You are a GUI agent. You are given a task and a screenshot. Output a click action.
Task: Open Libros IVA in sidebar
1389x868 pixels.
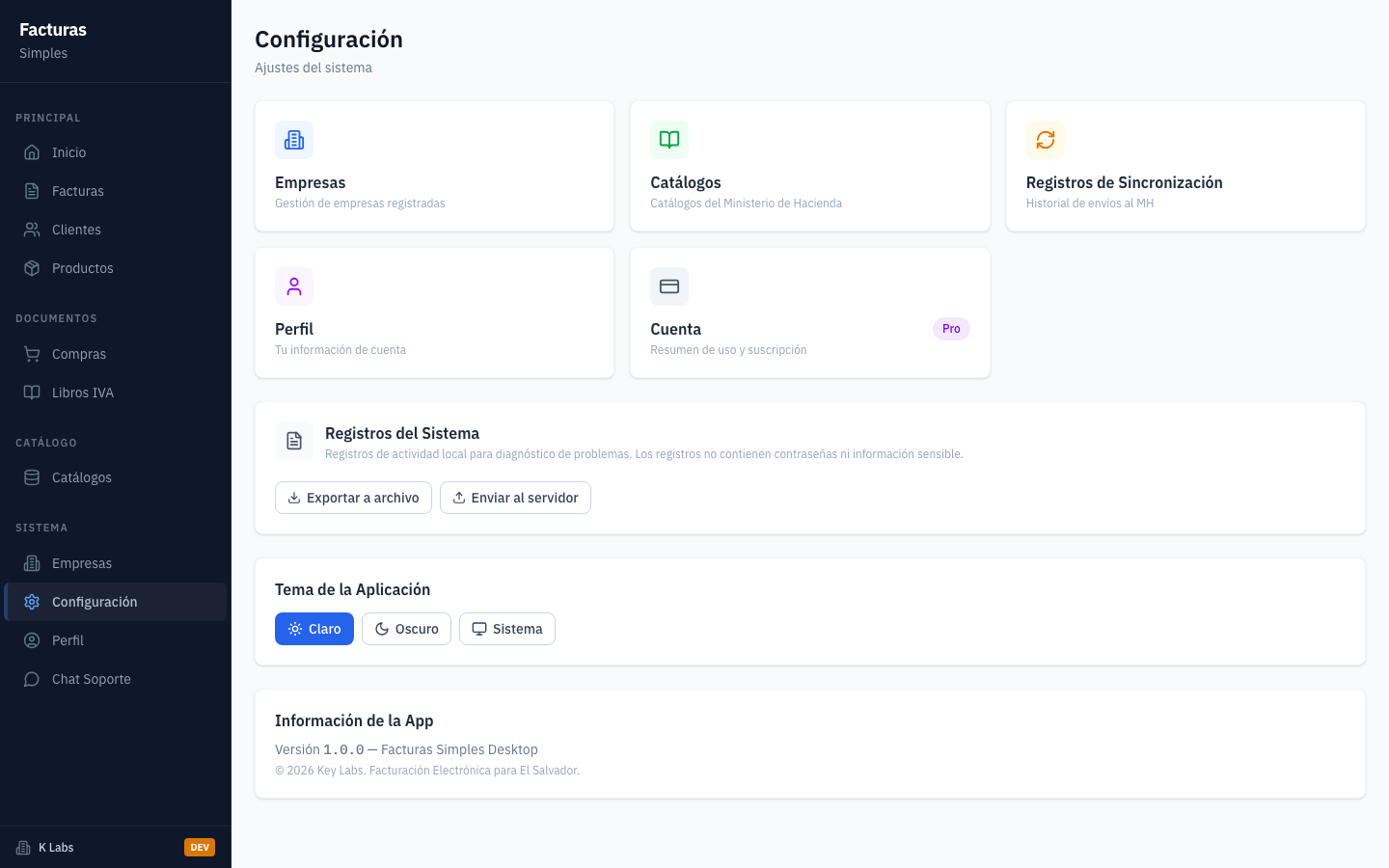click(x=116, y=393)
